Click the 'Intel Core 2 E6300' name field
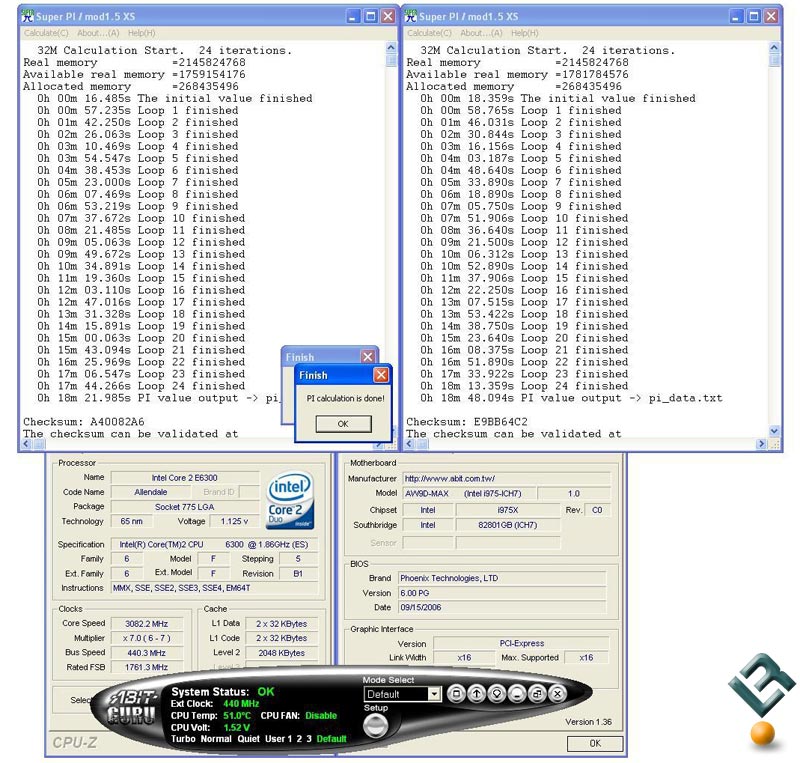 point(185,478)
